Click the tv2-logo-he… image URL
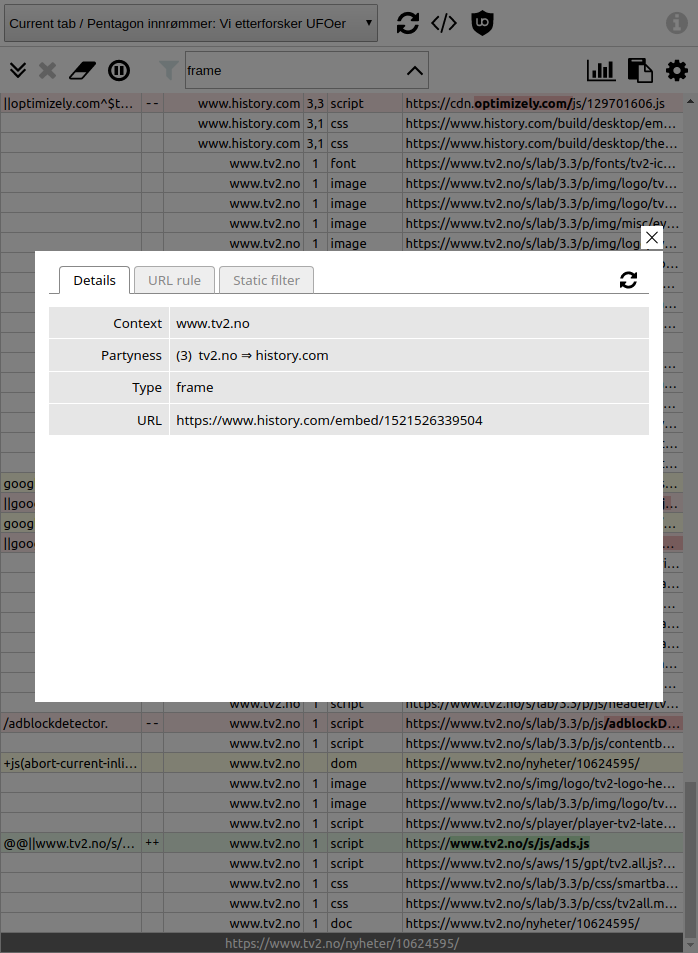698x953 pixels. 542,783
